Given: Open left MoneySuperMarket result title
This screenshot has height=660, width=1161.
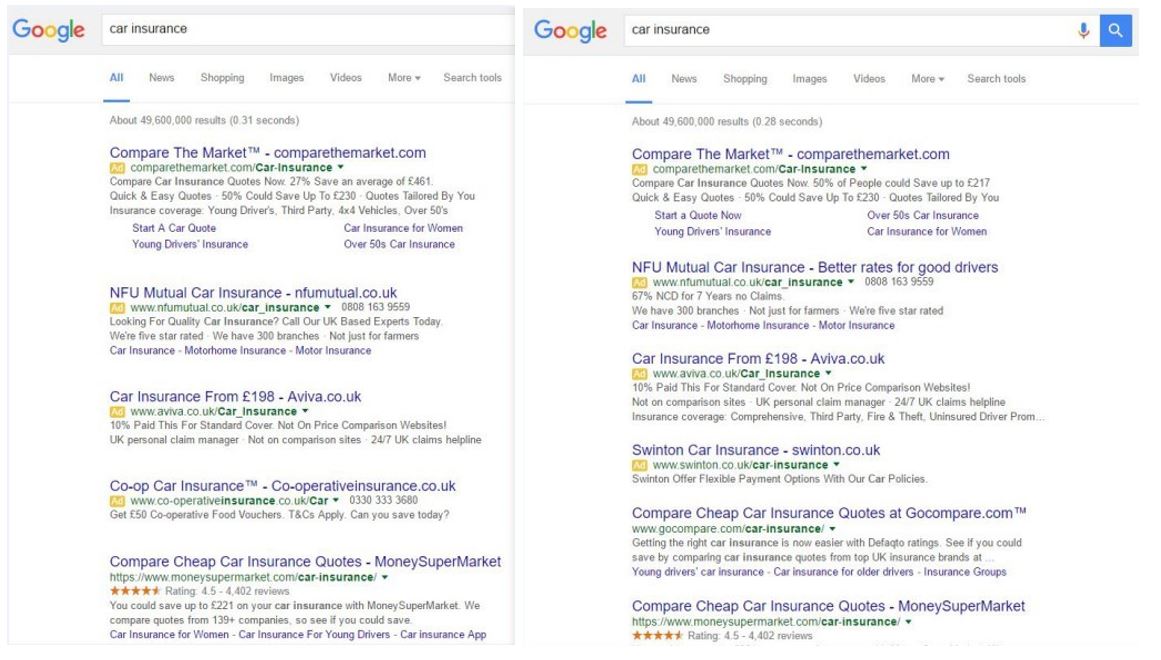Looking at the screenshot, I should (305, 561).
